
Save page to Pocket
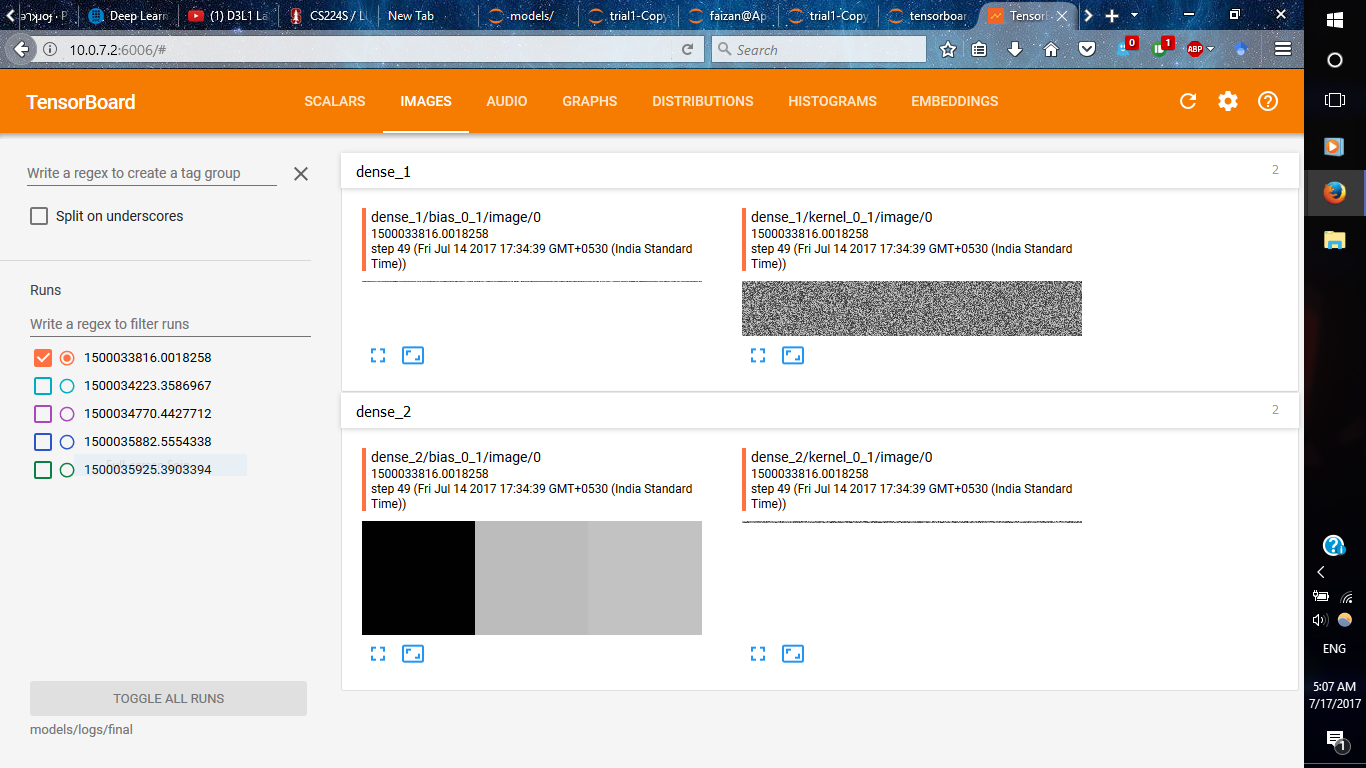(x=1087, y=49)
